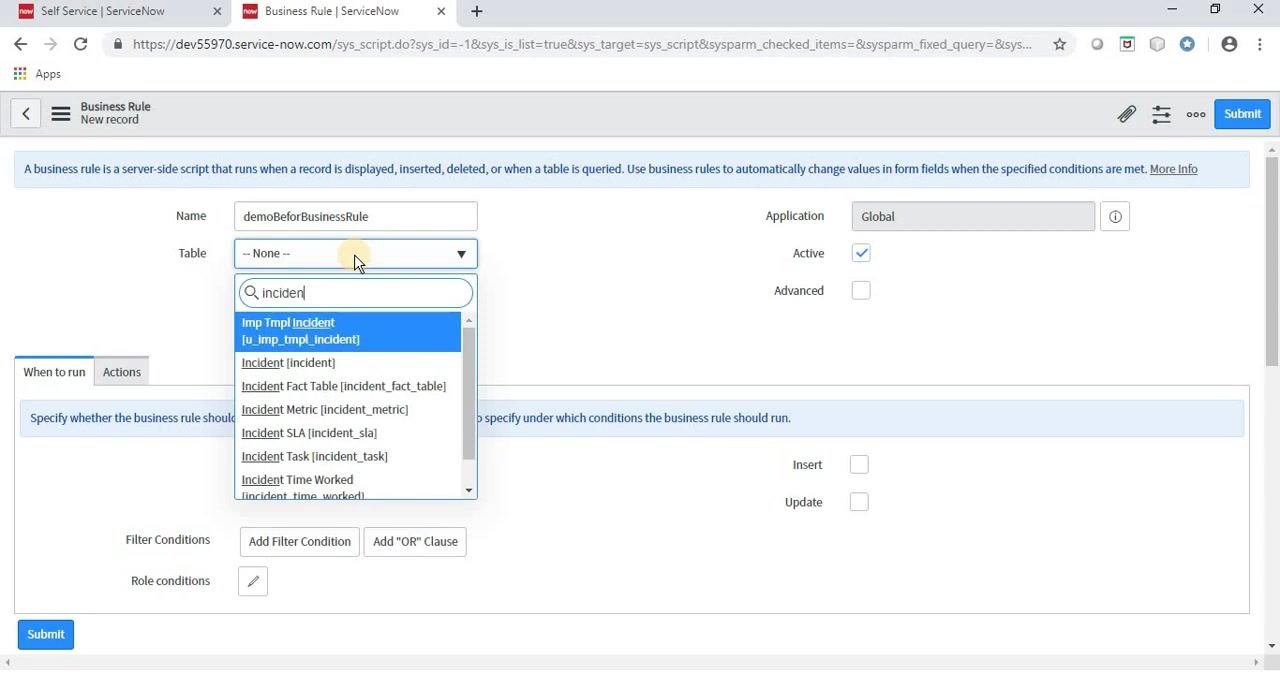Click browser back arrow

[x=21, y=44]
